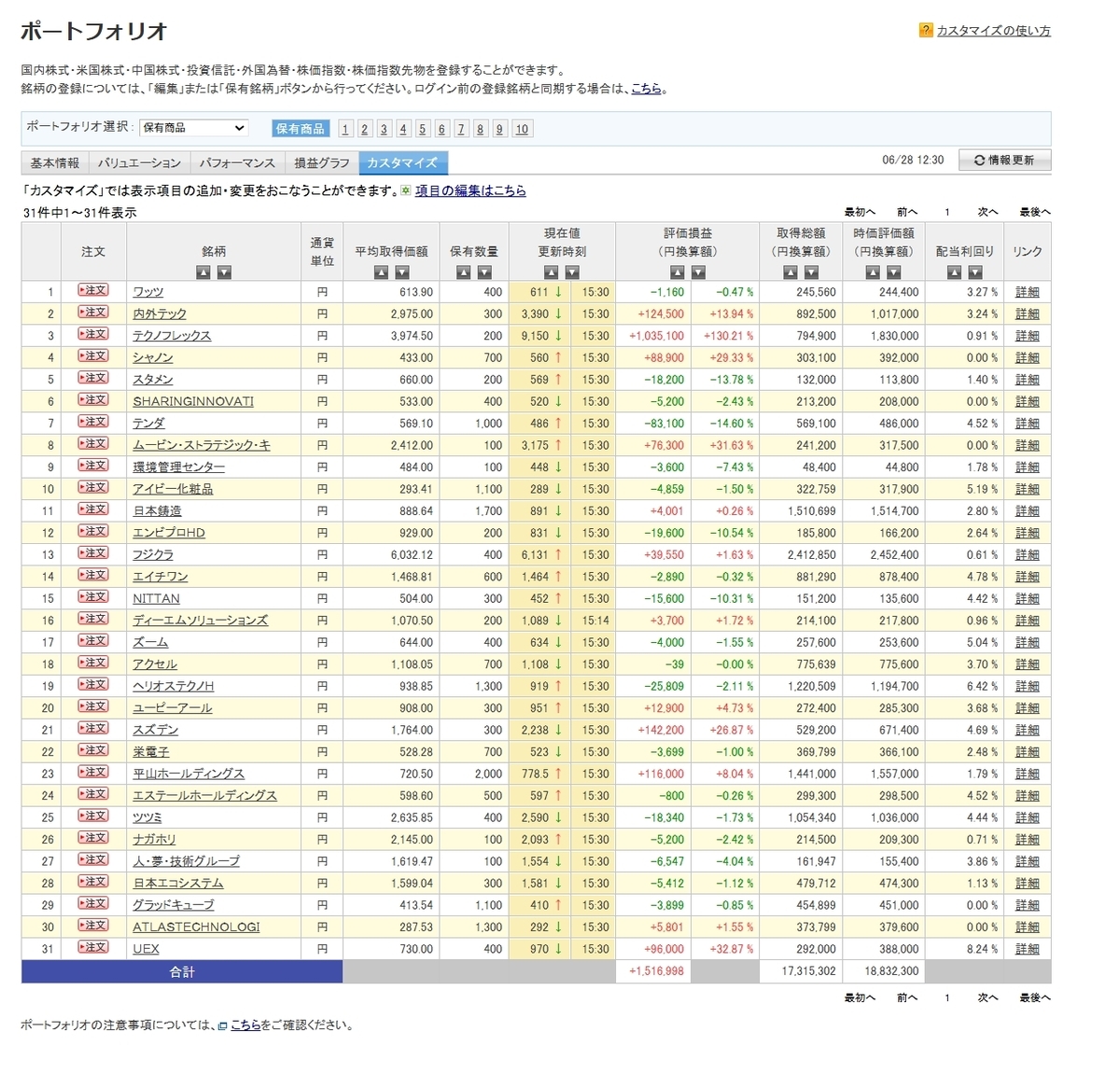
Task: Select the 保有商品 portfolio button
Action: click(x=301, y=129)
